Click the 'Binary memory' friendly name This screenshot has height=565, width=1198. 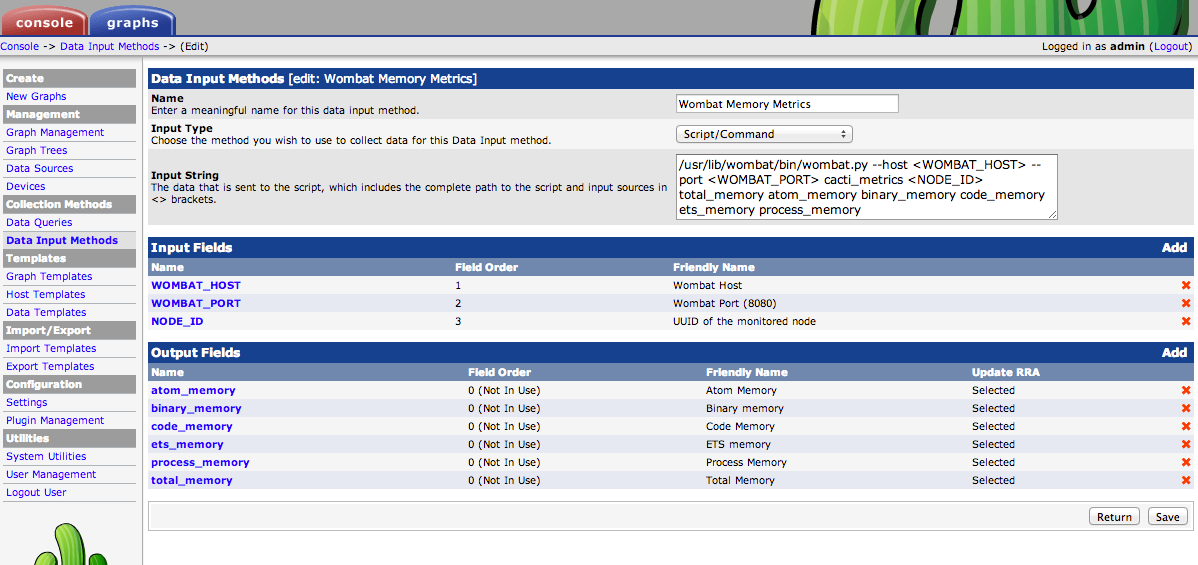(745, 408)
